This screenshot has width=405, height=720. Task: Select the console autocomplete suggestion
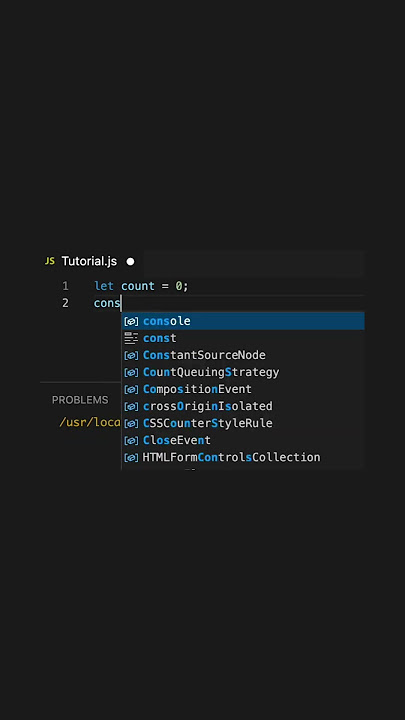(243, 321)
